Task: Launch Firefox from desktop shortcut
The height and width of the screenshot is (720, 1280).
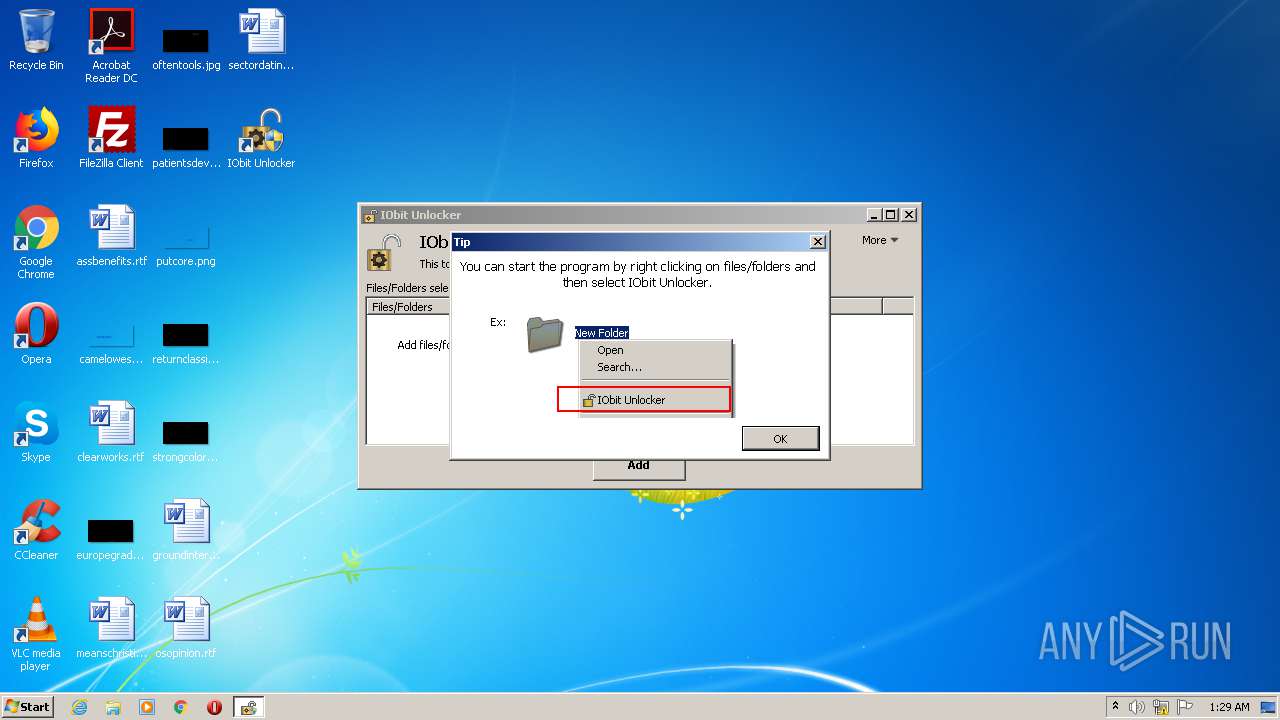Action: [36, 138]
